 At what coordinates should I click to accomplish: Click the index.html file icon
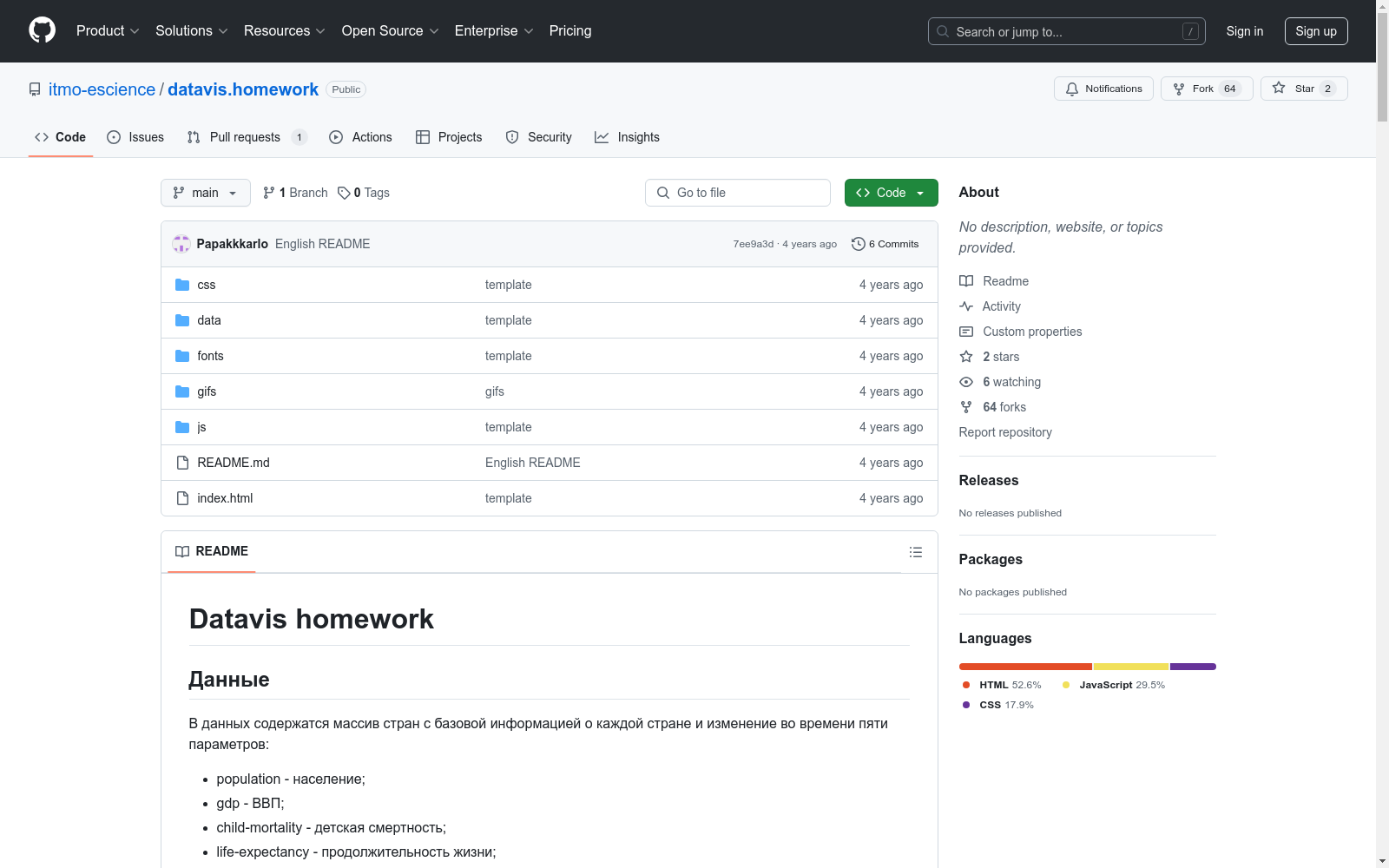(182, 498)
